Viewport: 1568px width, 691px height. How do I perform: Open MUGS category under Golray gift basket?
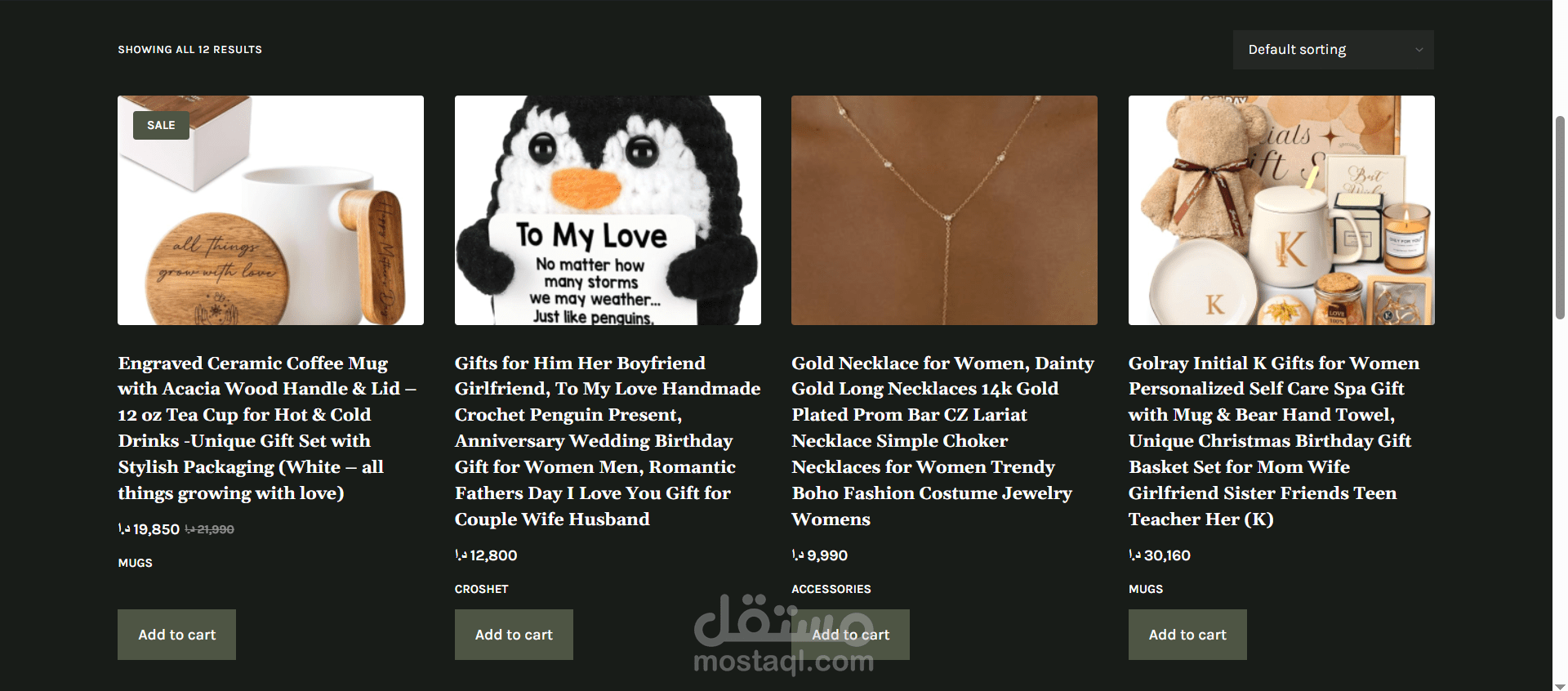[1146, 589]
